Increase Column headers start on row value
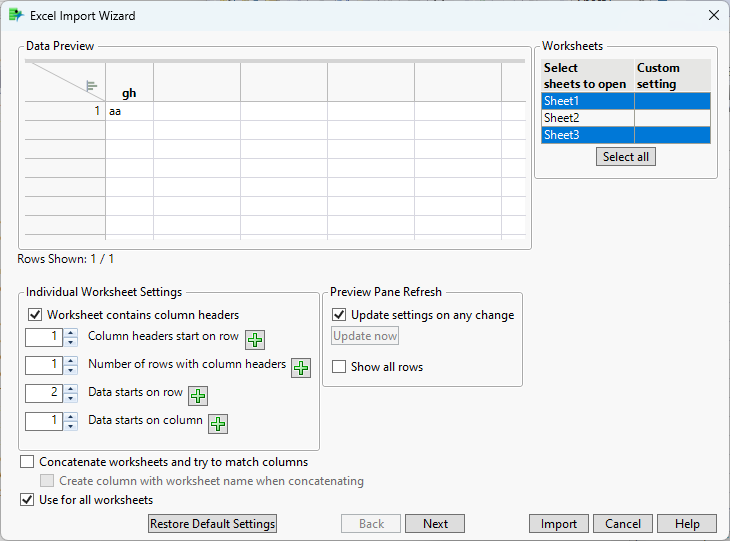This screenshot has height=541, width=730. [x=71, y=333]
